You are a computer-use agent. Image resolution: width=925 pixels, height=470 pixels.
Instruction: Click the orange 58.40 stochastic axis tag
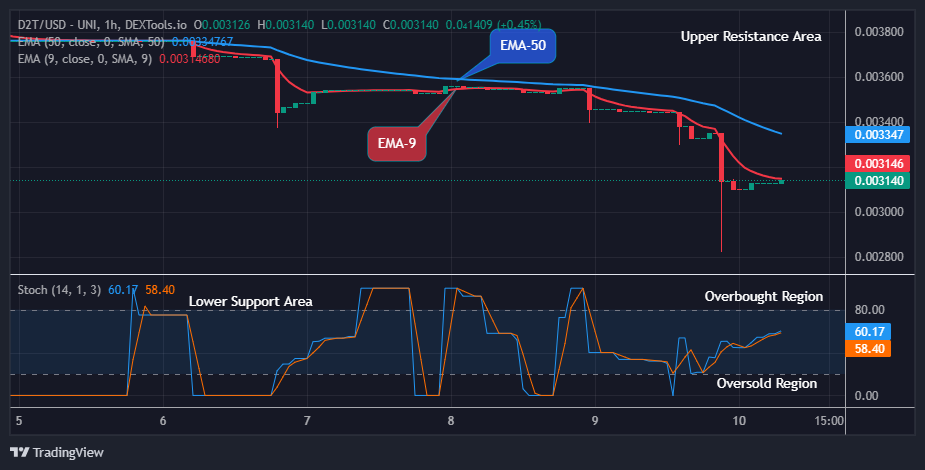tap(868, 349)
